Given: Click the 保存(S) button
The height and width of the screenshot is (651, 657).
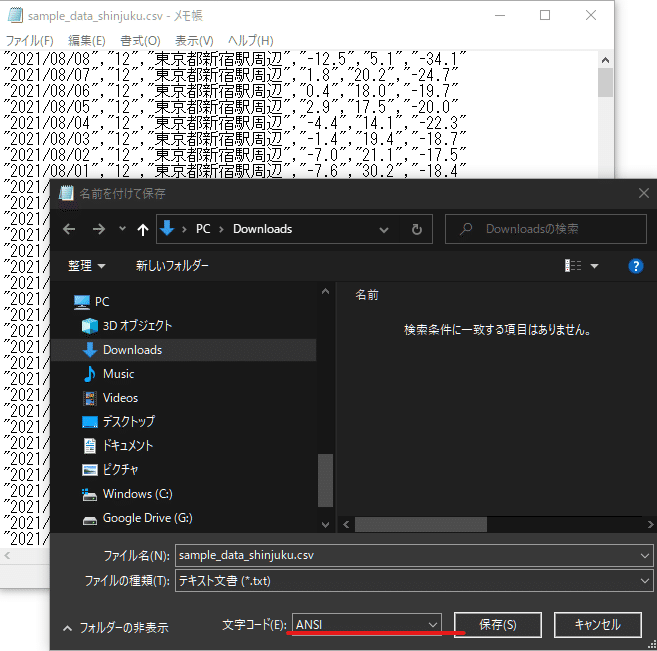Looking at the screenshot, I should point(498,625).
